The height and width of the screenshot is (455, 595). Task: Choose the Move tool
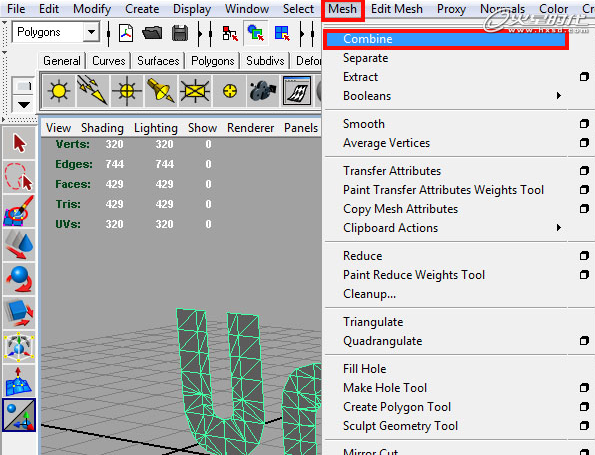coord(19,245)
